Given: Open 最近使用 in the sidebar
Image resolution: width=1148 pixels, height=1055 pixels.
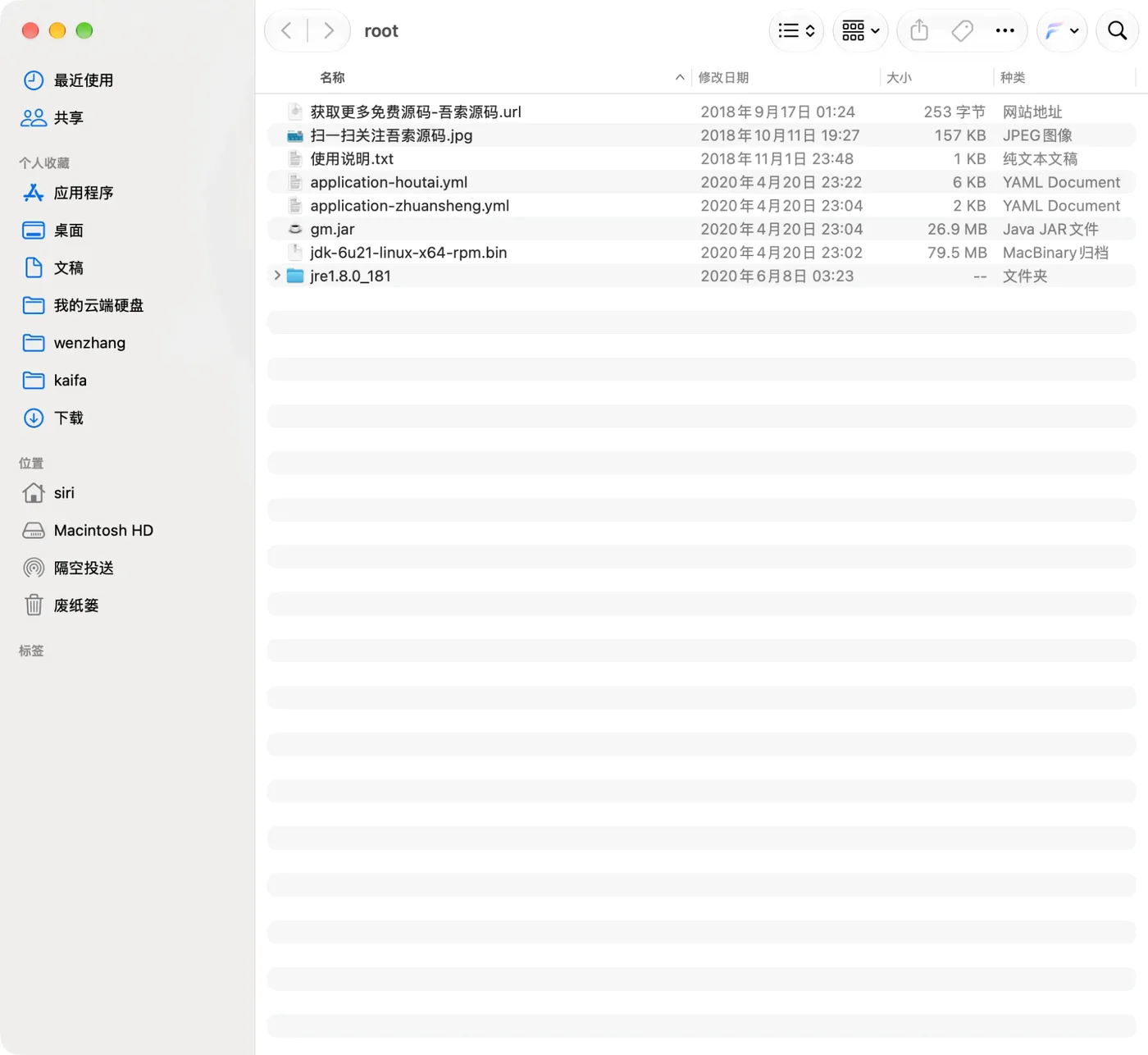Looking at the screenshot, I should (x=84, y=80).
